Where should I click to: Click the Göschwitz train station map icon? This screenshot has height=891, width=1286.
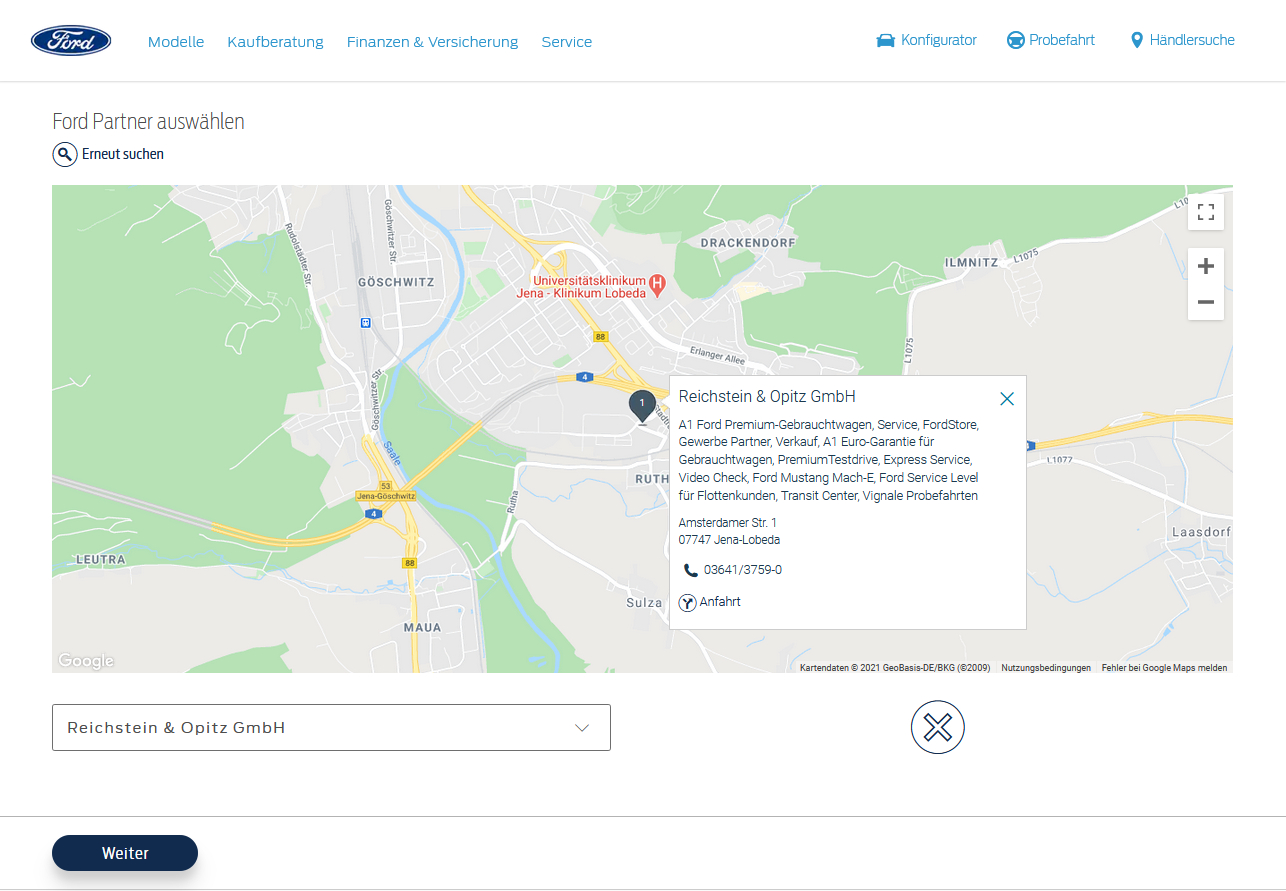(x=366, y=323)
